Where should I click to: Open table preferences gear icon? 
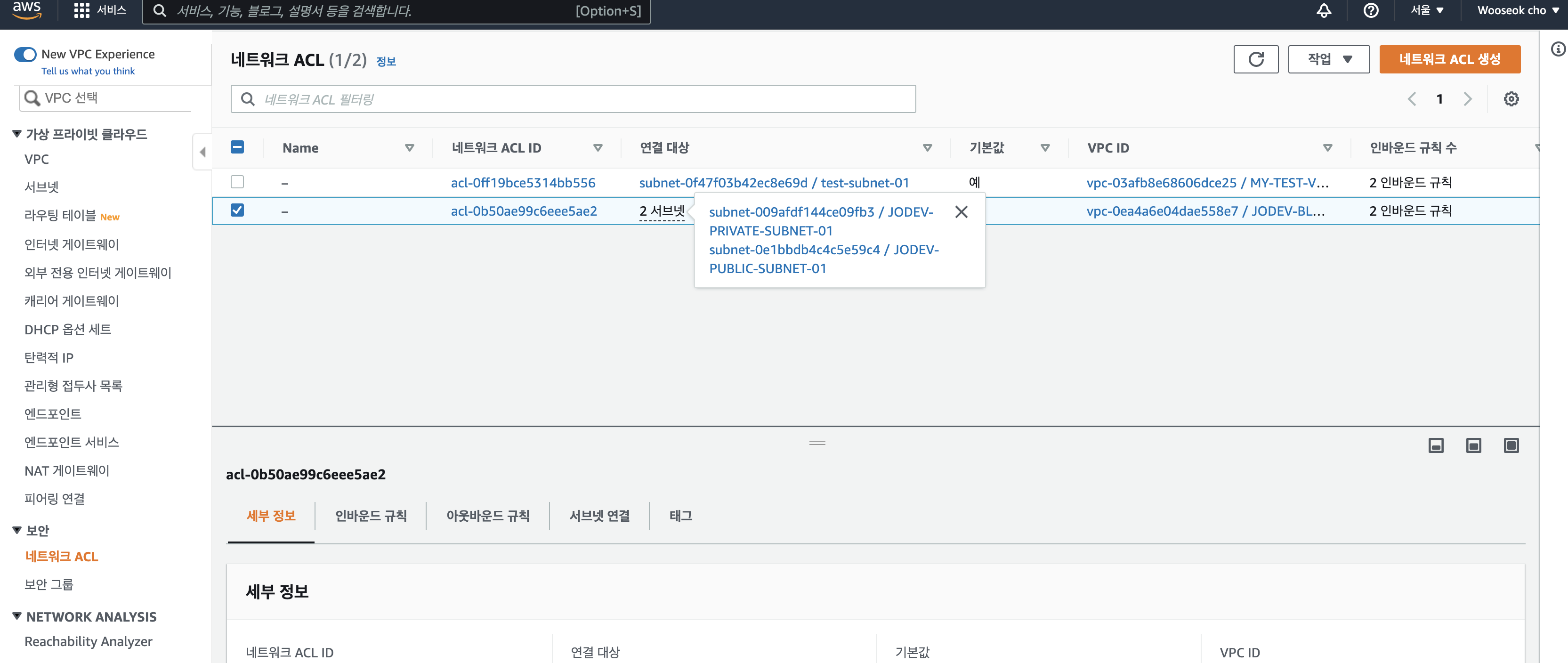coord(1511,98)
